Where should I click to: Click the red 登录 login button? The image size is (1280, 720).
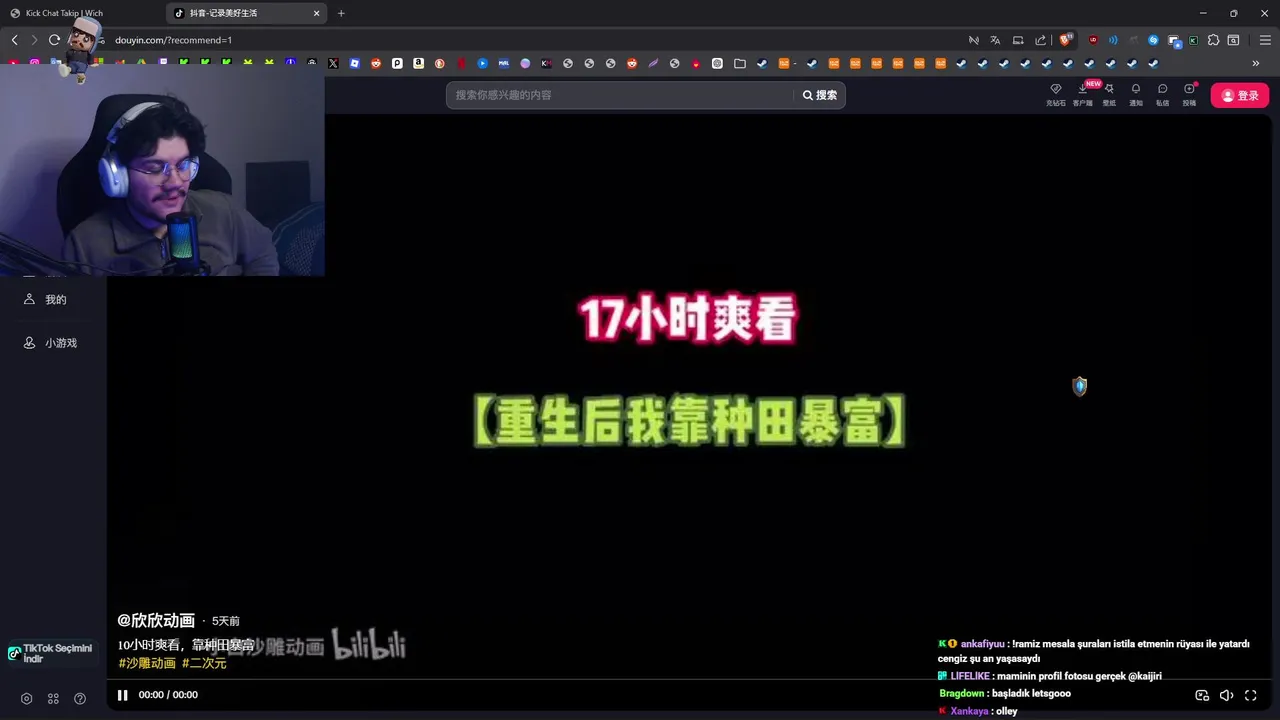(x=1240, y=95)
